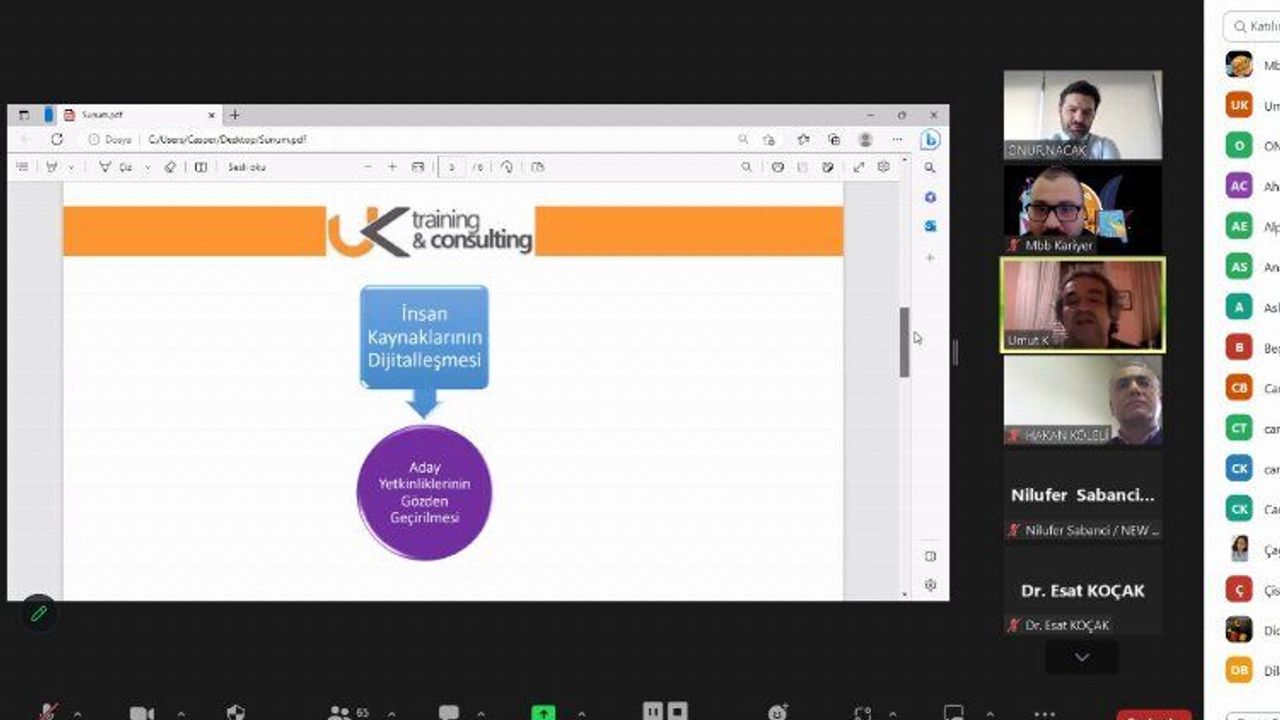Click the green share screen icon
This screenshot has width=1280, height=720.
[x=543, y=713]
